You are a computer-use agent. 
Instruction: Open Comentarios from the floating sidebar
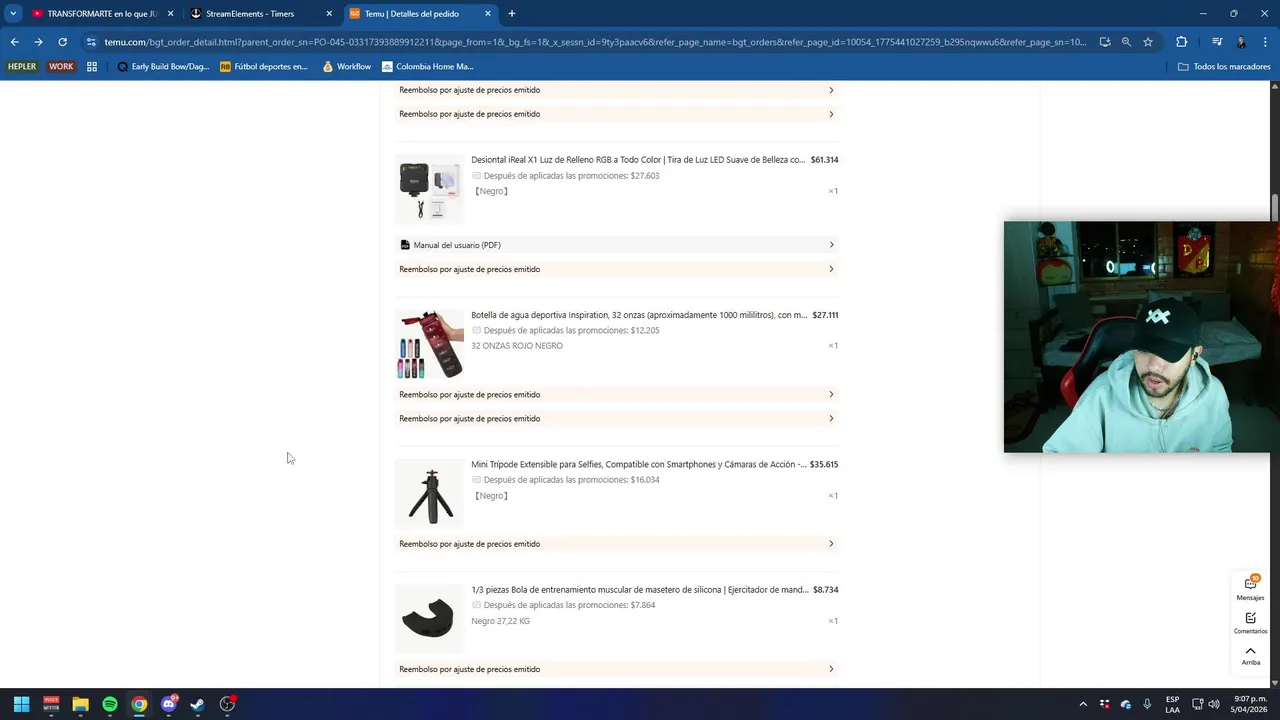(1250, 623)
